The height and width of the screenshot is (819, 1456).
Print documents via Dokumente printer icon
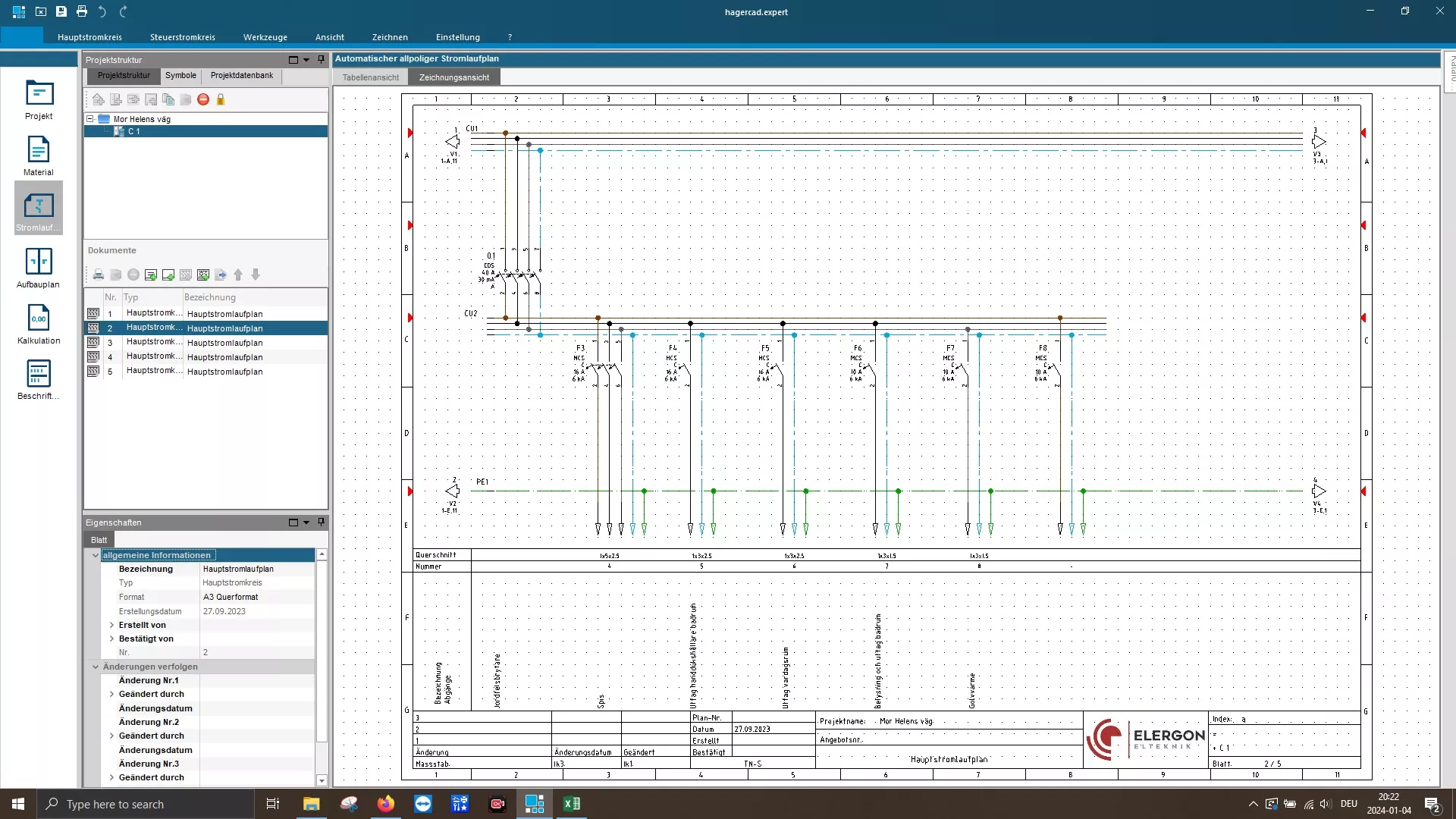99,275
